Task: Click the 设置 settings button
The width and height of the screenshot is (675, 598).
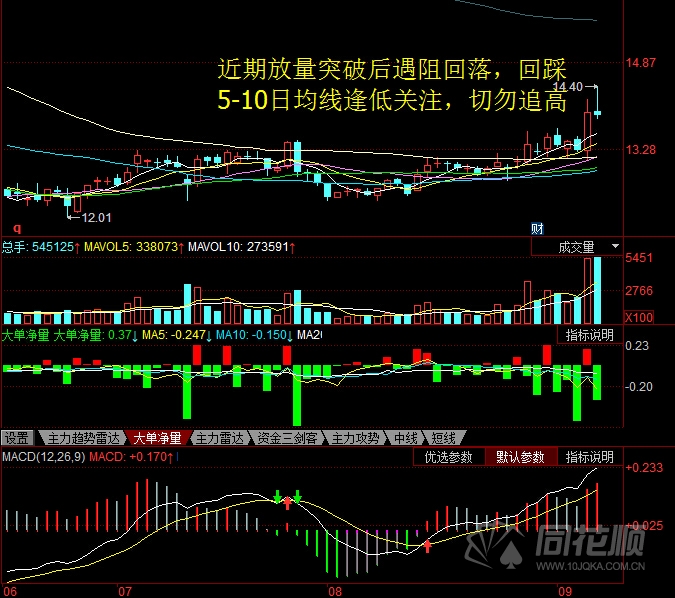Action: pos(17,438)
